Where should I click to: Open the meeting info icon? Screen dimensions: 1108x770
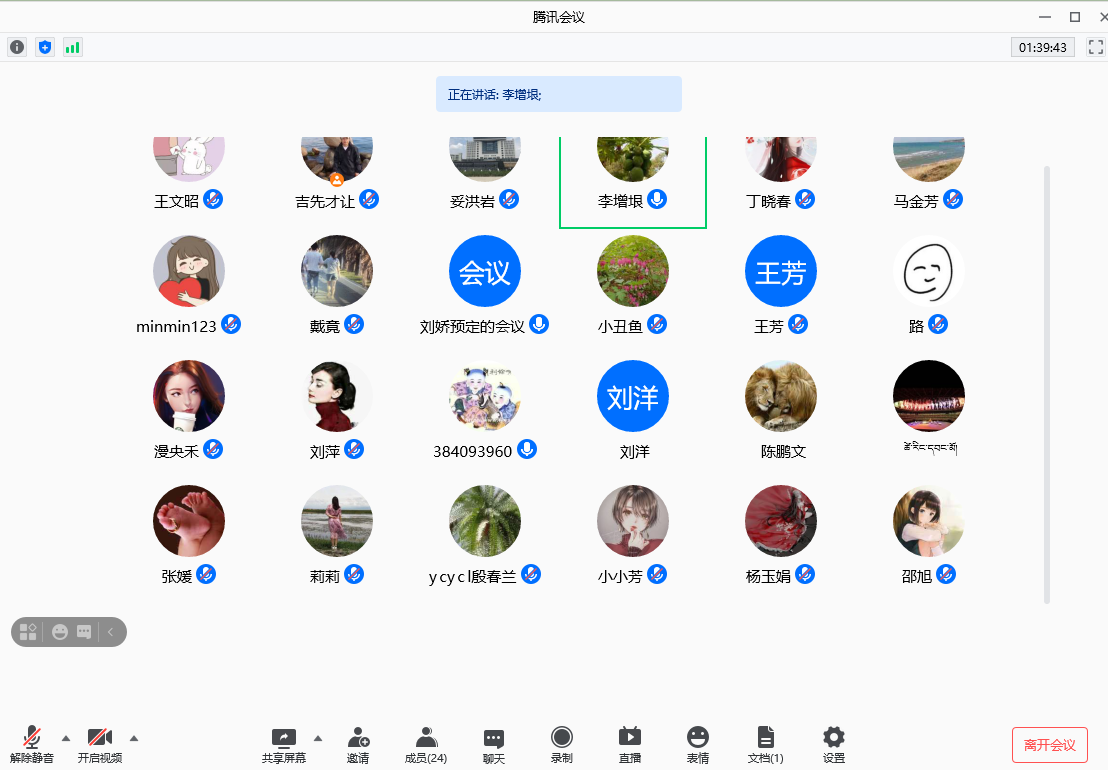17,47
